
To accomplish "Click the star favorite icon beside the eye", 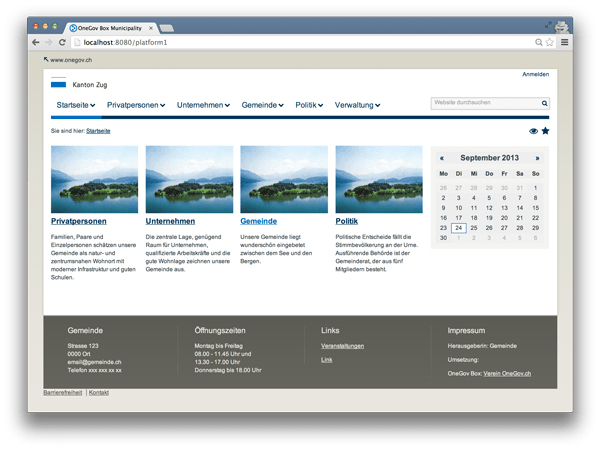I will [545, 131].
